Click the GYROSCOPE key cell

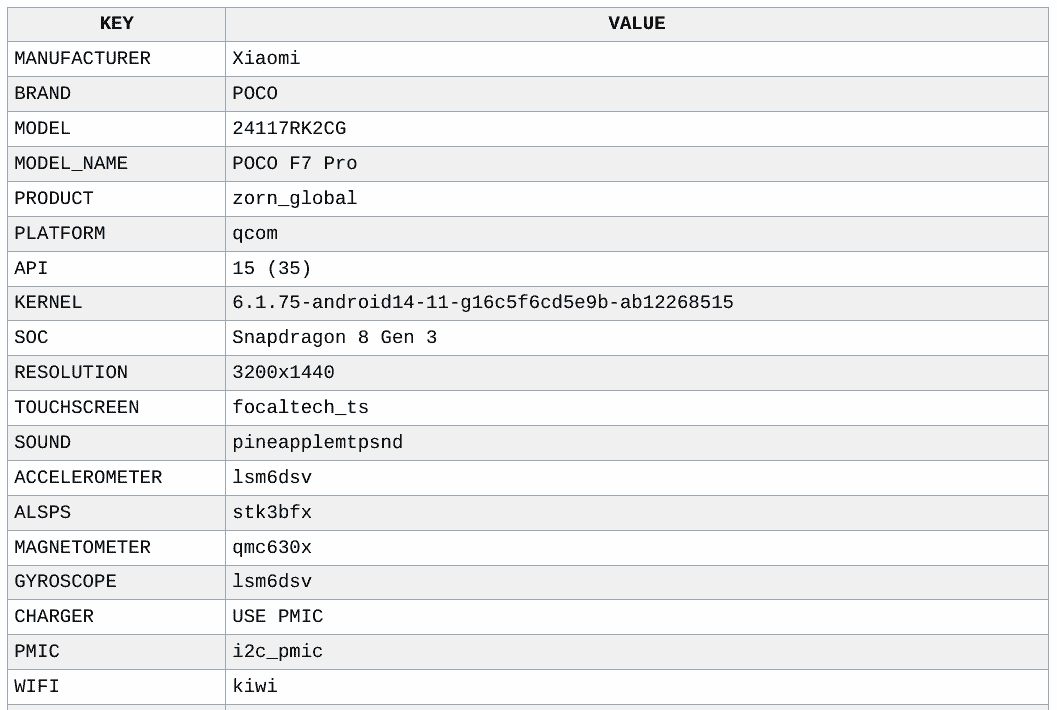65,582
